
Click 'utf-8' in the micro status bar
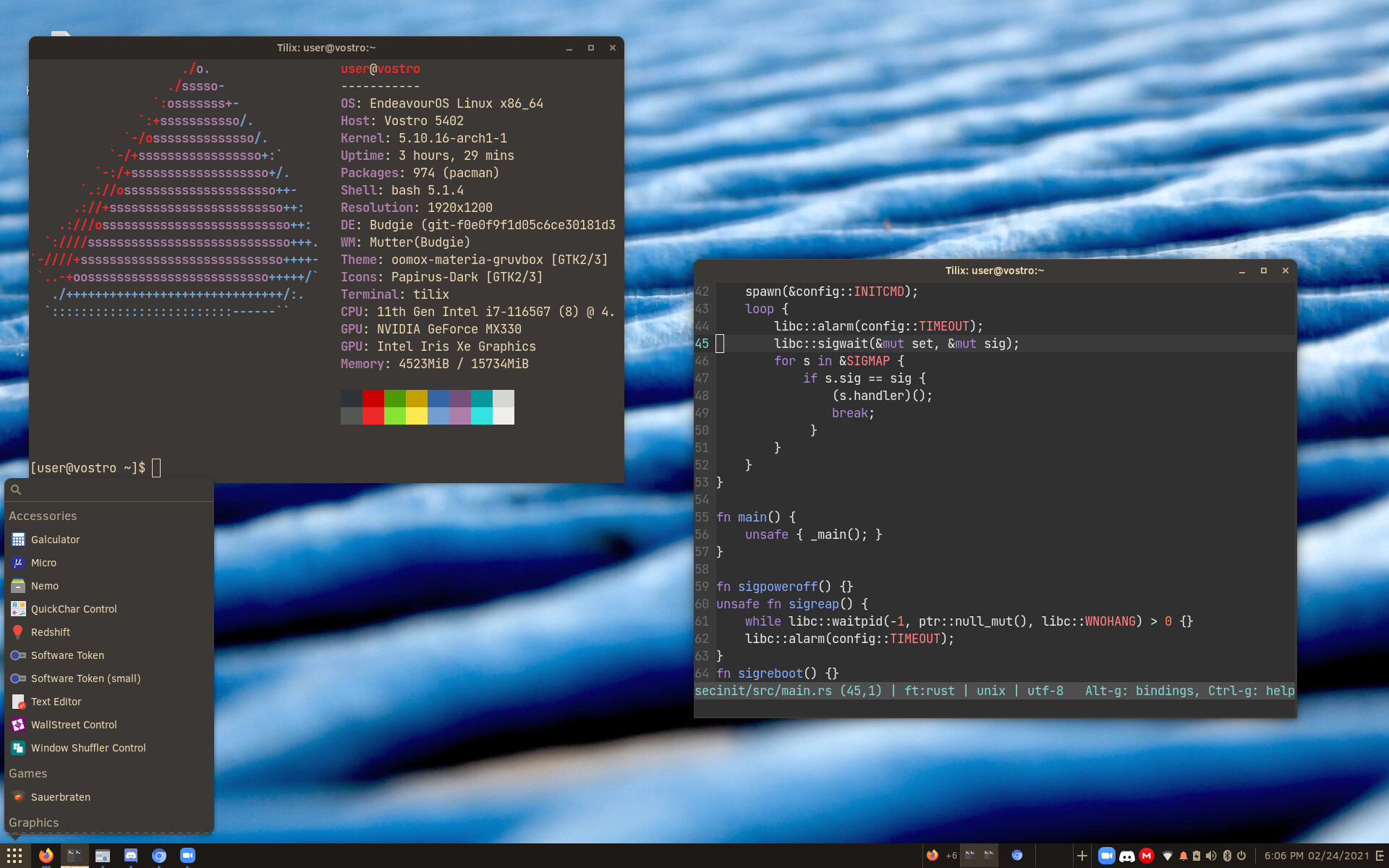coord(1045,691)
